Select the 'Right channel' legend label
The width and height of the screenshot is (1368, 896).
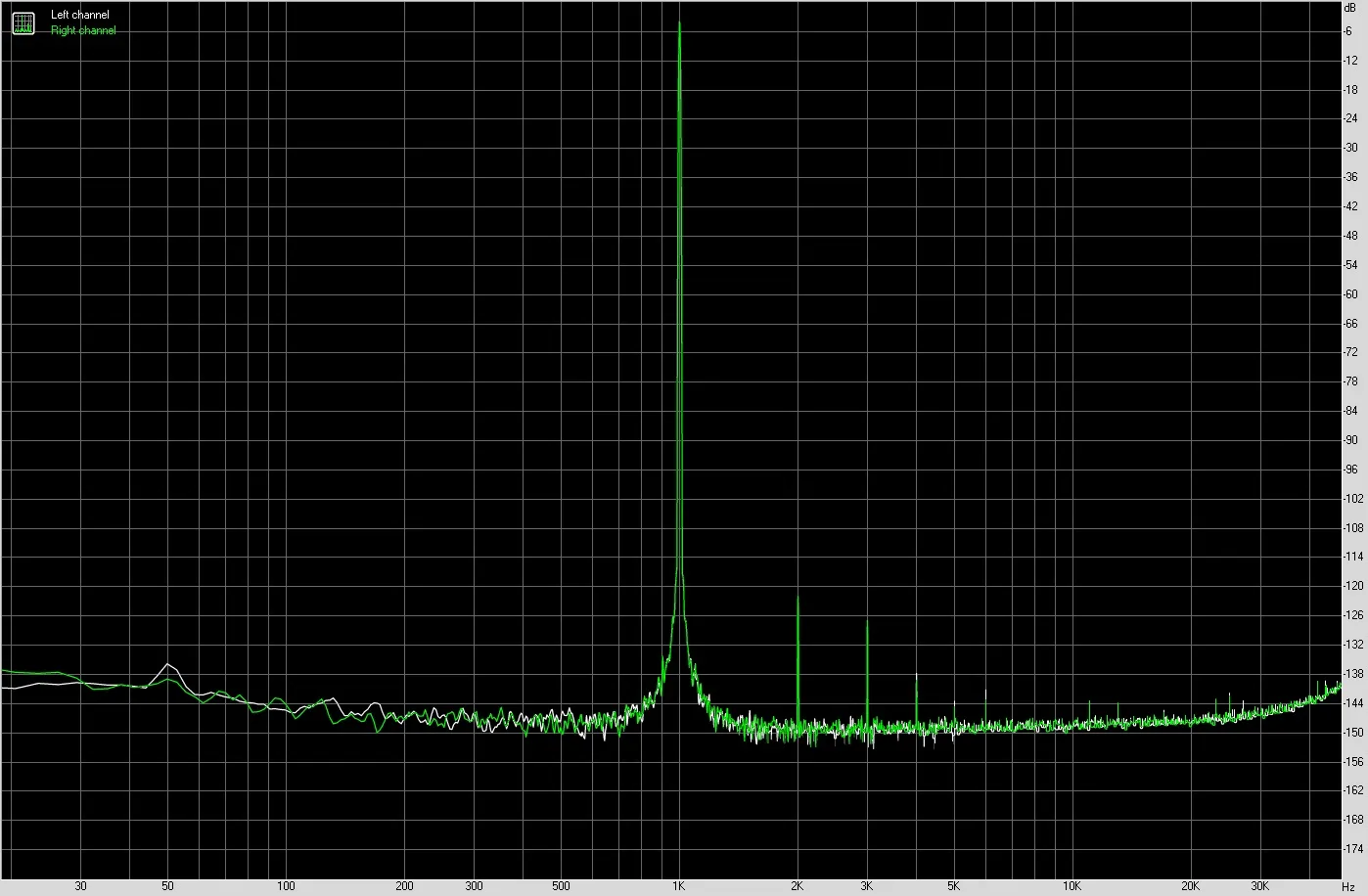pos(83,30)
